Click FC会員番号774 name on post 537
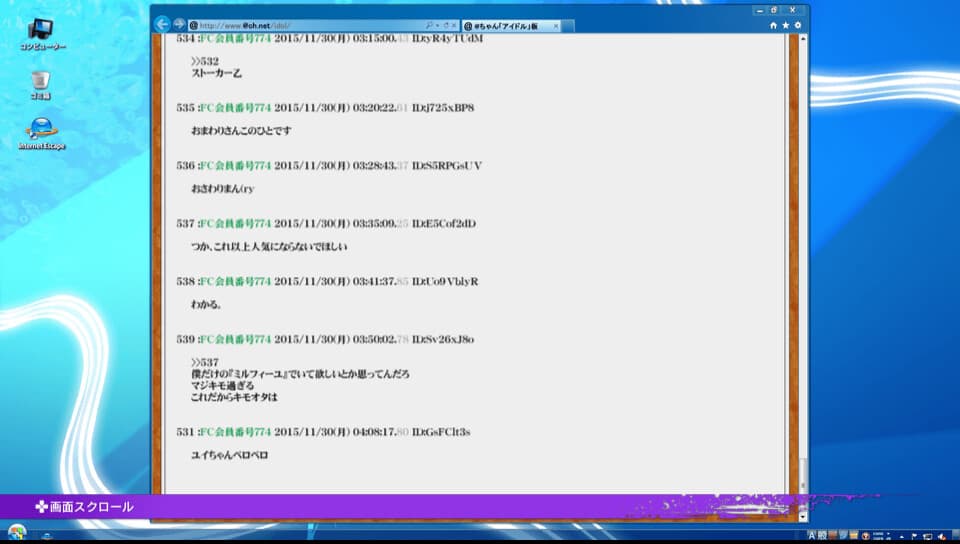 tap(236, 223)
